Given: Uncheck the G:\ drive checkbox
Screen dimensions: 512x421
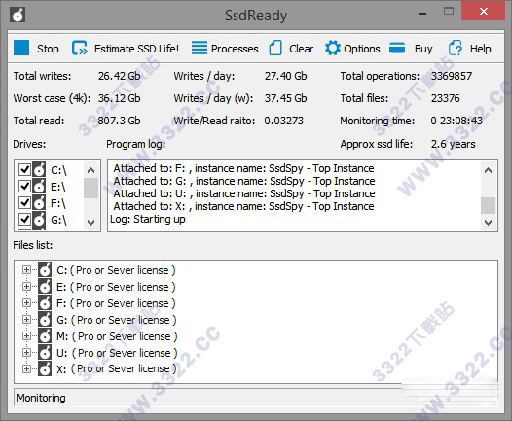Looking at the screenshot, I should click(24, 220).
